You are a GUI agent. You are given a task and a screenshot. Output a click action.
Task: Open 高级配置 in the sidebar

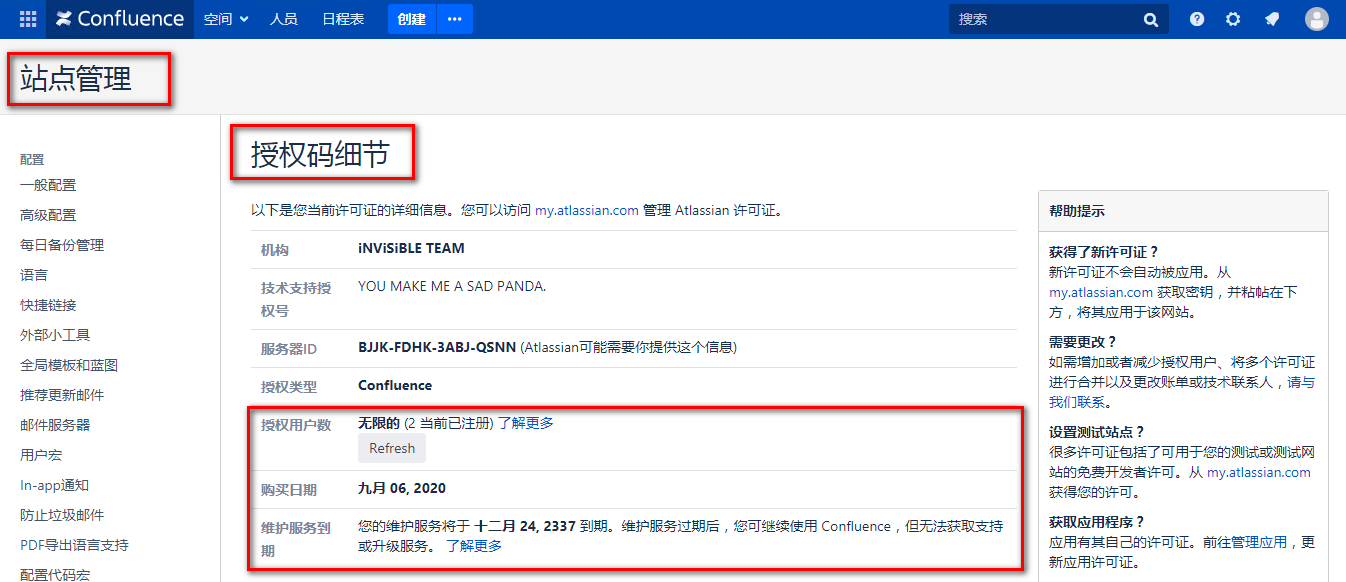(48, 215)
